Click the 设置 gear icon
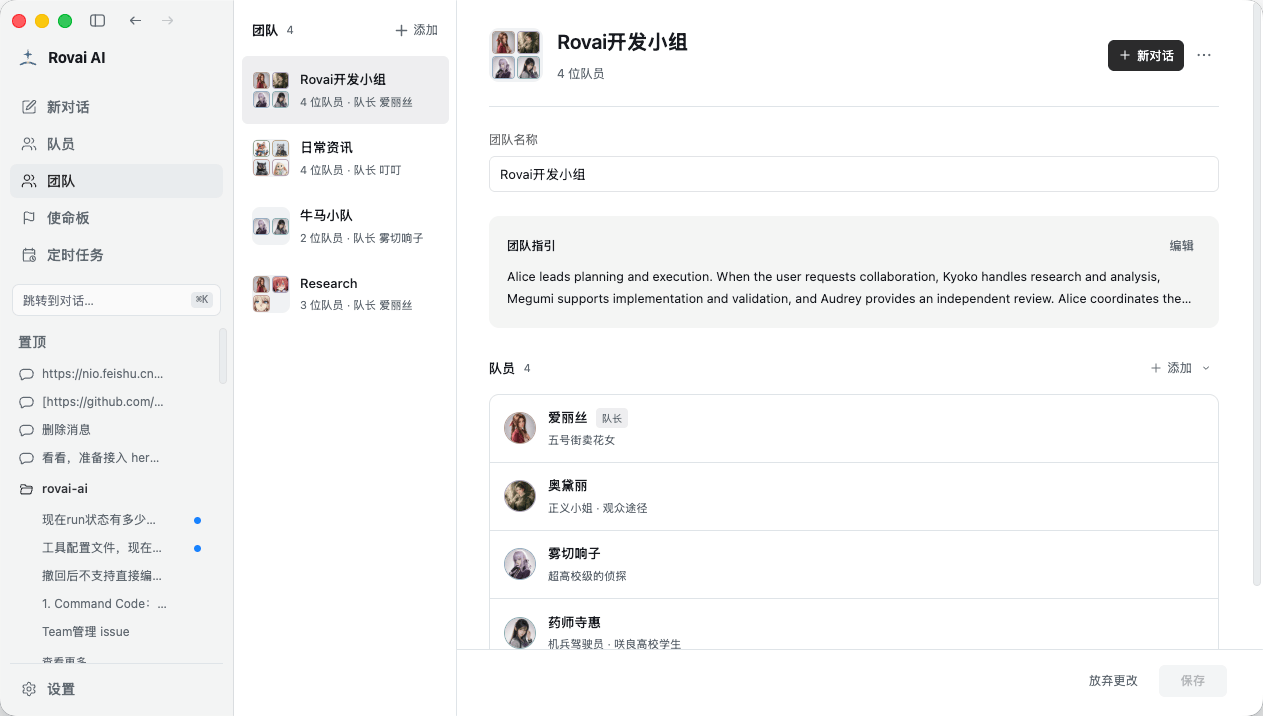This screenshot has height=716, width=1263. 29,689
